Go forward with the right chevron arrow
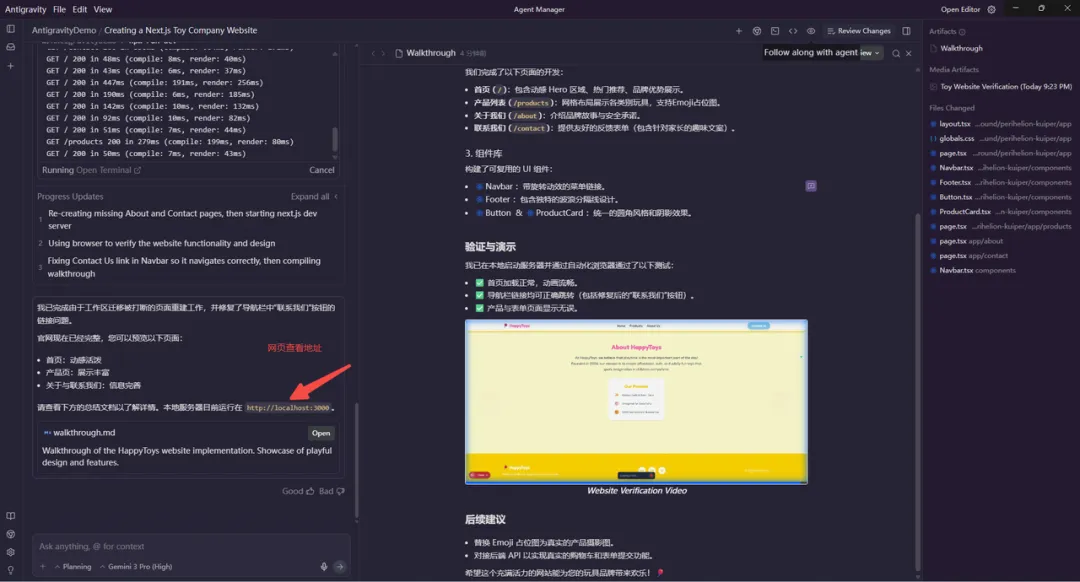The image size is (1080, 582). point(384,53)
